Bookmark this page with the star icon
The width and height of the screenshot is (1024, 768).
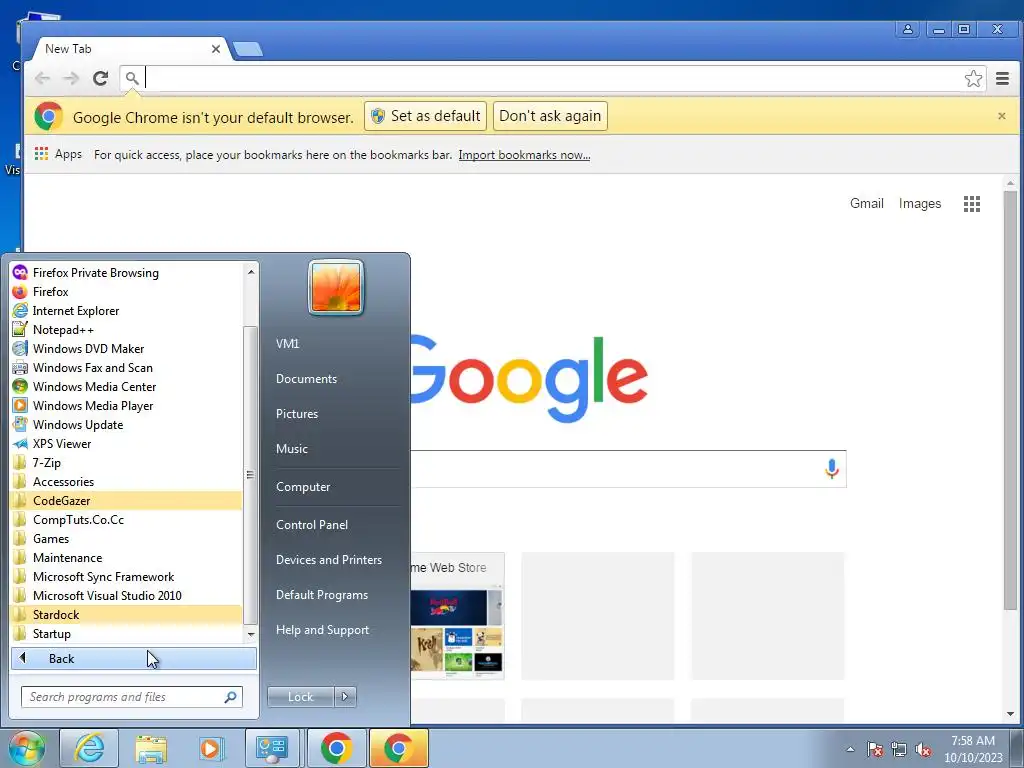973,78
